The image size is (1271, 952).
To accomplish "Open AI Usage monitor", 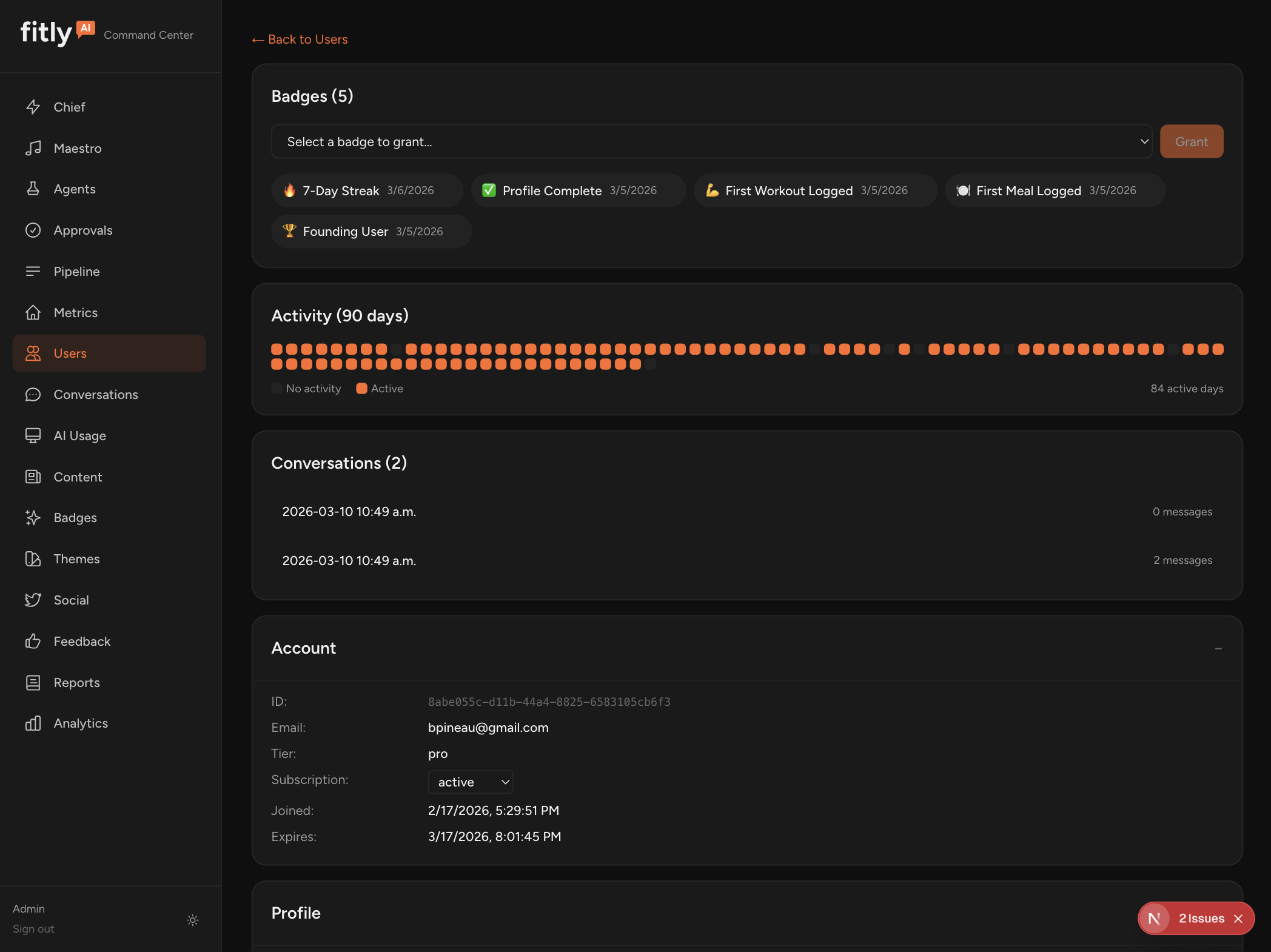I will (81, 435).
